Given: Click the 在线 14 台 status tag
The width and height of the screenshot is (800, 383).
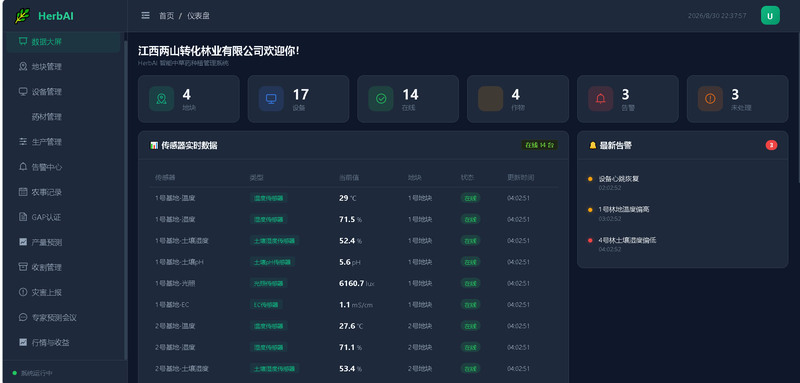Looking at the screenshot, I should pyautogui.click(x=539, y=145).
